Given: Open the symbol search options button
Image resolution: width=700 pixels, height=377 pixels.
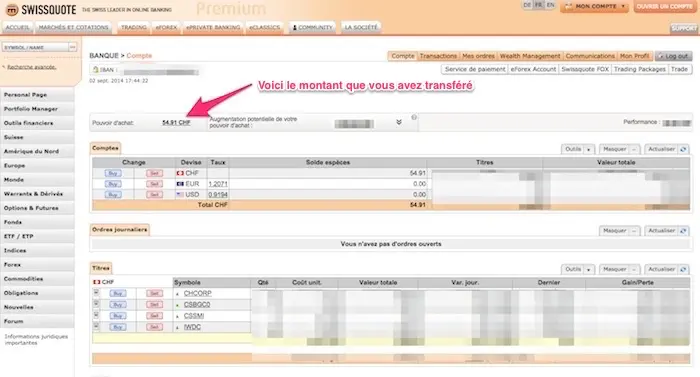Looking at the screenshot, I should coord(72,47).
